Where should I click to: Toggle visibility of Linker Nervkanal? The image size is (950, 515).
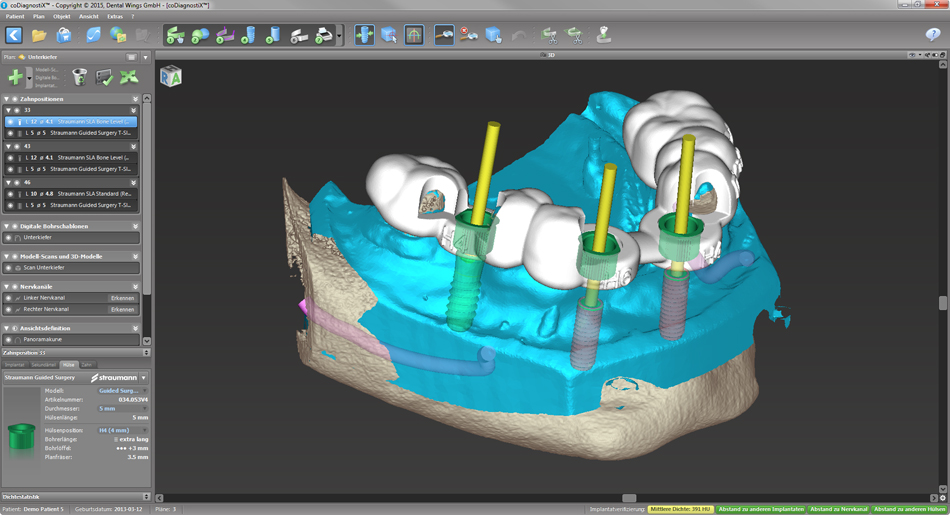tap(10, 297)
